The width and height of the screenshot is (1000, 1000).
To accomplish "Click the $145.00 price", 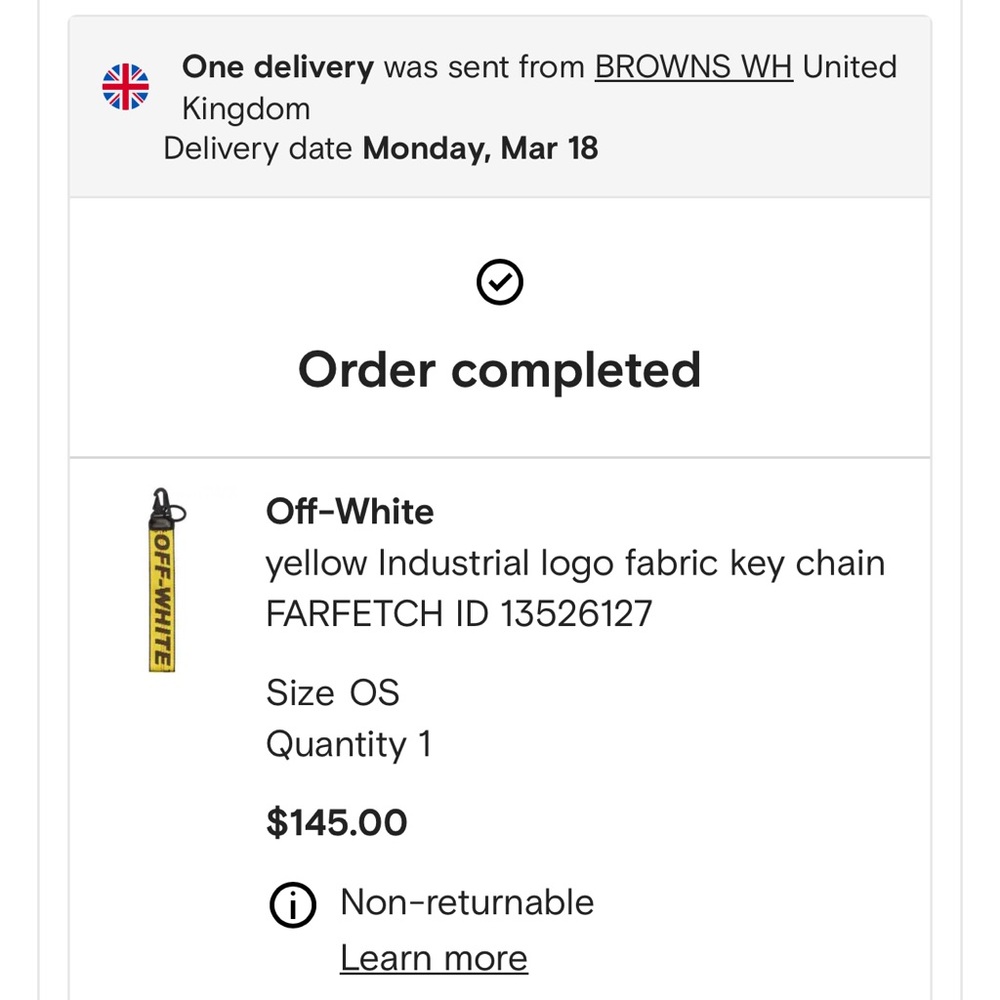I will (337, 822).
